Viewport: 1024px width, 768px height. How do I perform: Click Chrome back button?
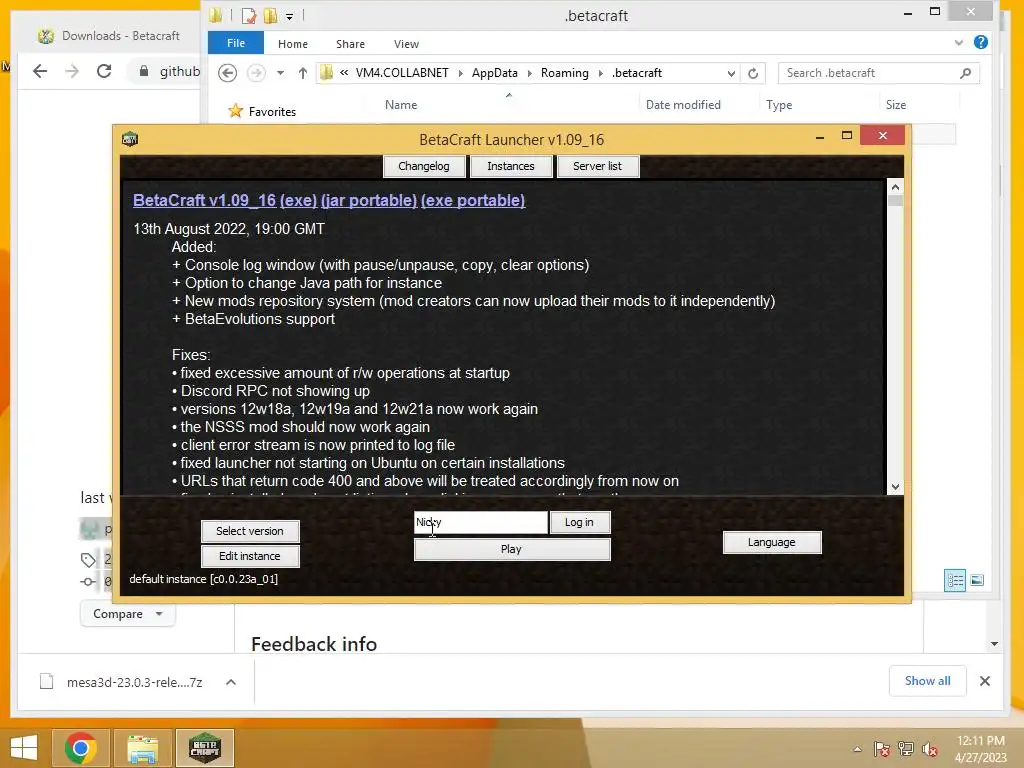[40, 71]
